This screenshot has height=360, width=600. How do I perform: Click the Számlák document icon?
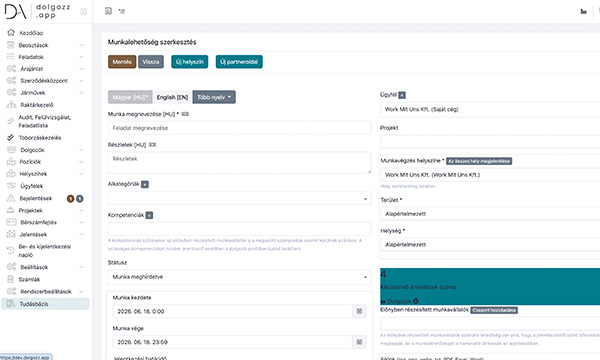click(x=11, y=279)
